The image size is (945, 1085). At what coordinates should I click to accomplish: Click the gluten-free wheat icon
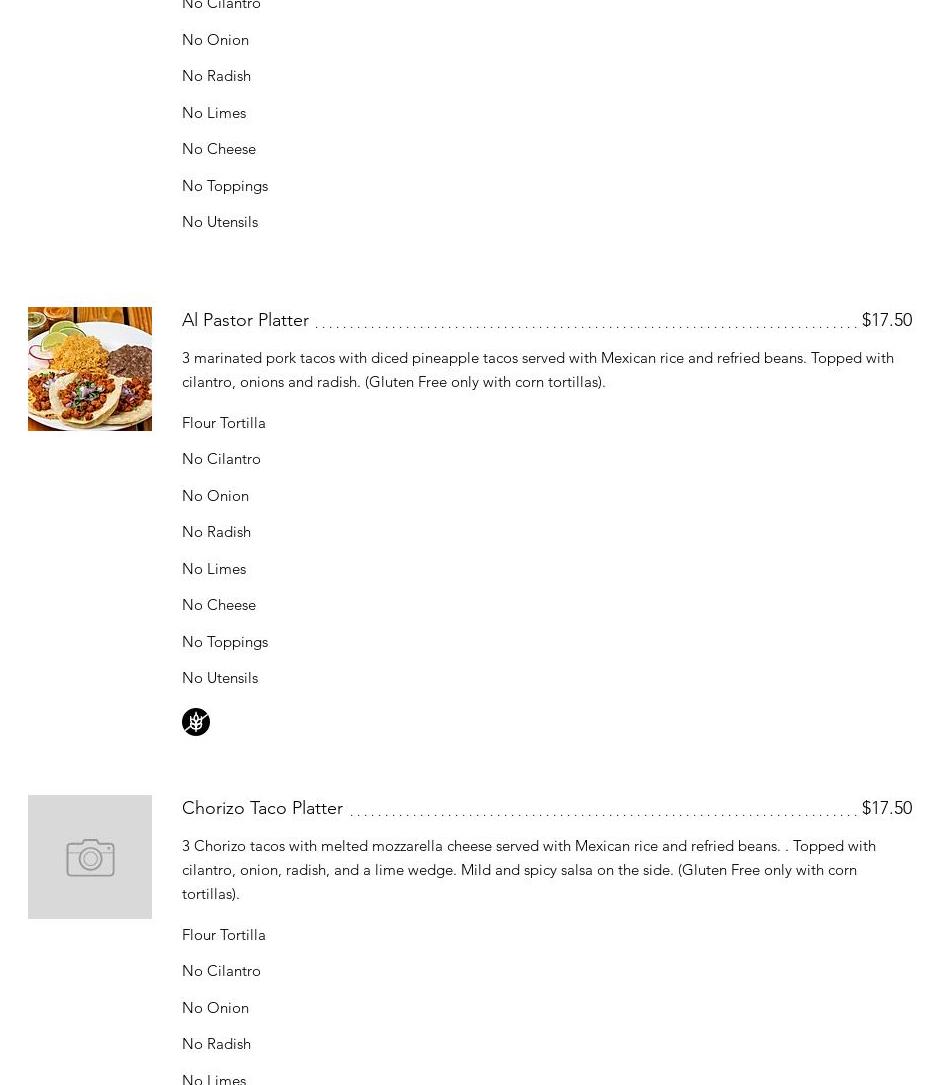click(x=196, y=722)
